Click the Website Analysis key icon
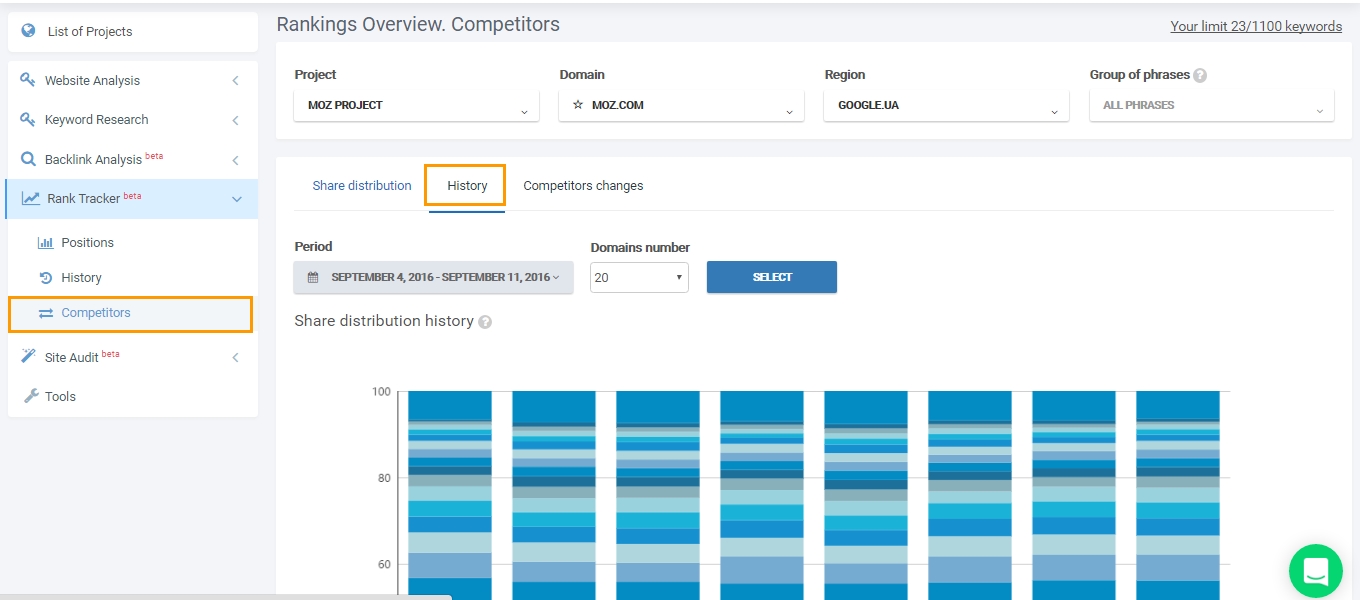Viewport: 1360px width, 600px height. click(28, 80)
